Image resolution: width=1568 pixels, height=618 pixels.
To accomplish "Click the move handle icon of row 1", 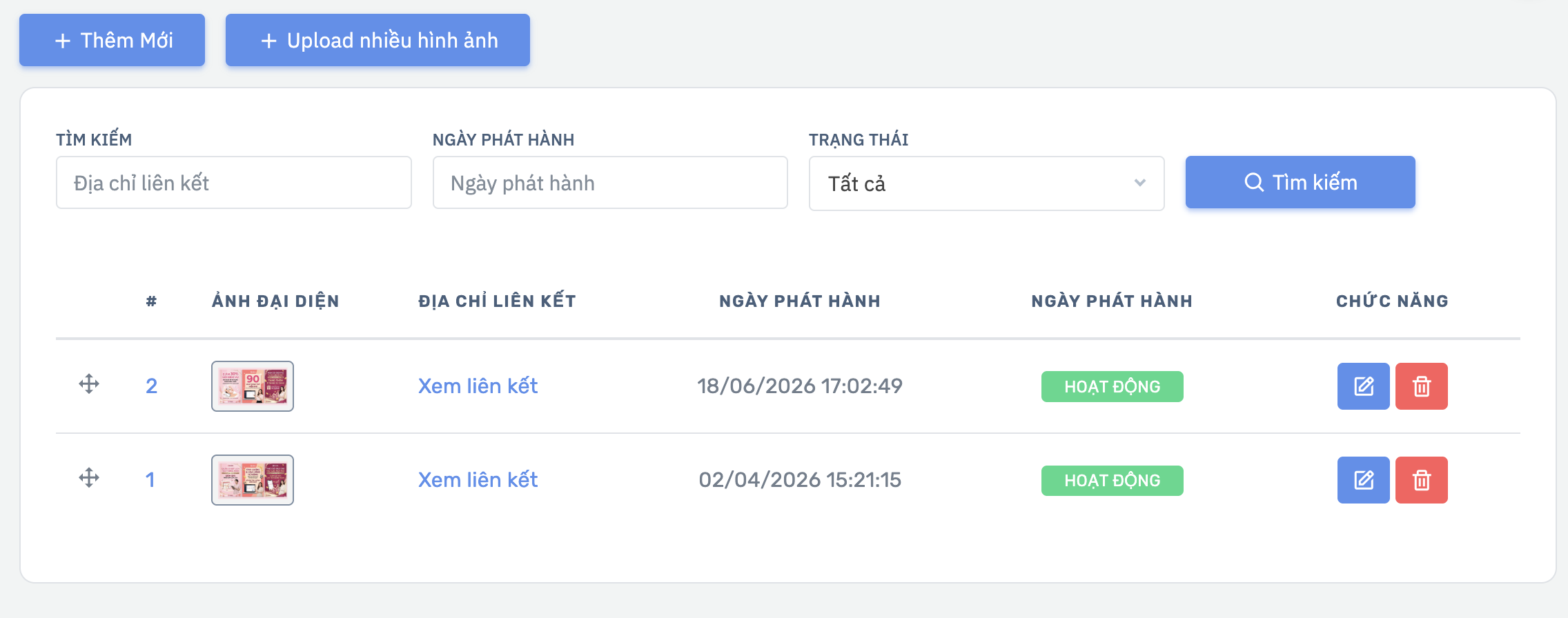I will [x=89, y=478].
